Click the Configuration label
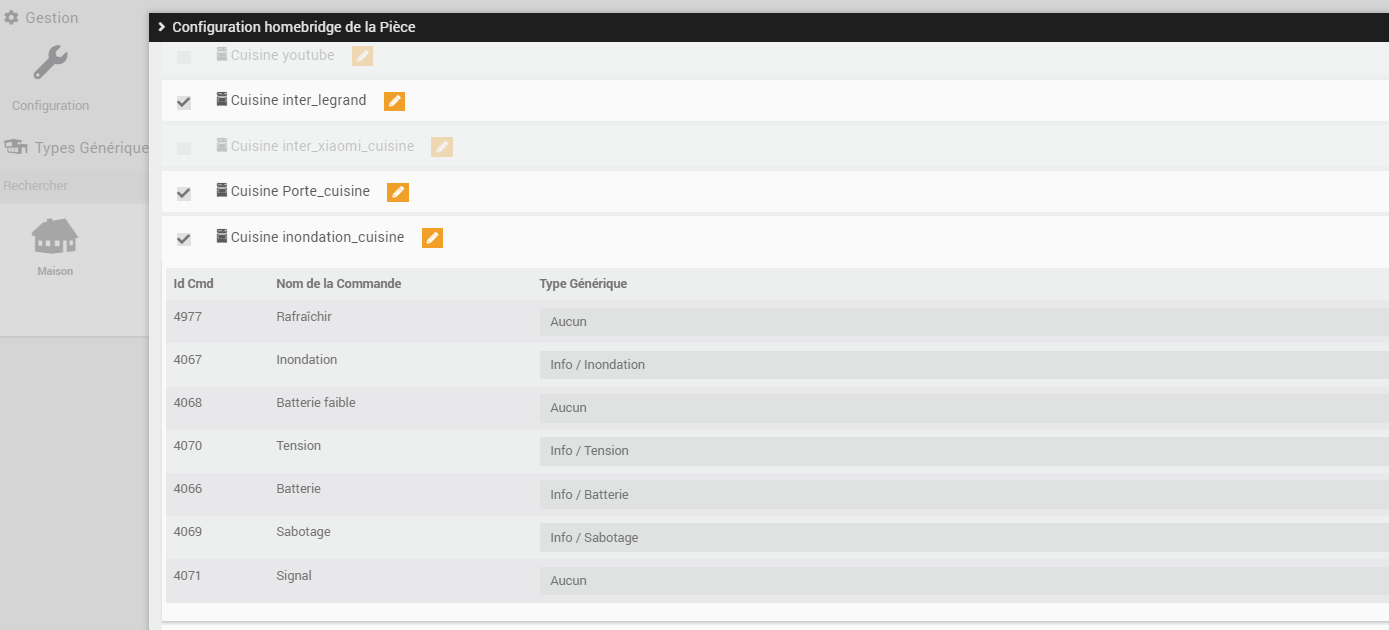Image resolution: width=1389 pixels, height=630 pixels. [x=51, y=106]
